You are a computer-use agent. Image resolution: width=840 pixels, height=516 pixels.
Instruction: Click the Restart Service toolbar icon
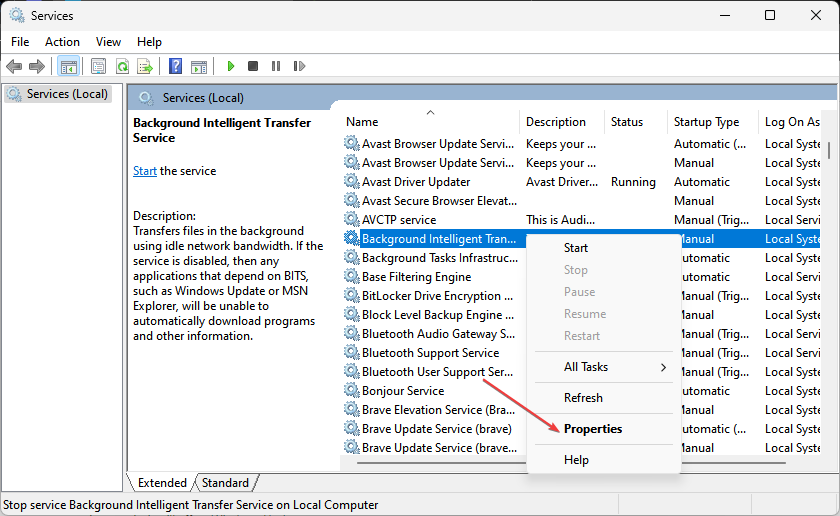(x=299, y=66)
